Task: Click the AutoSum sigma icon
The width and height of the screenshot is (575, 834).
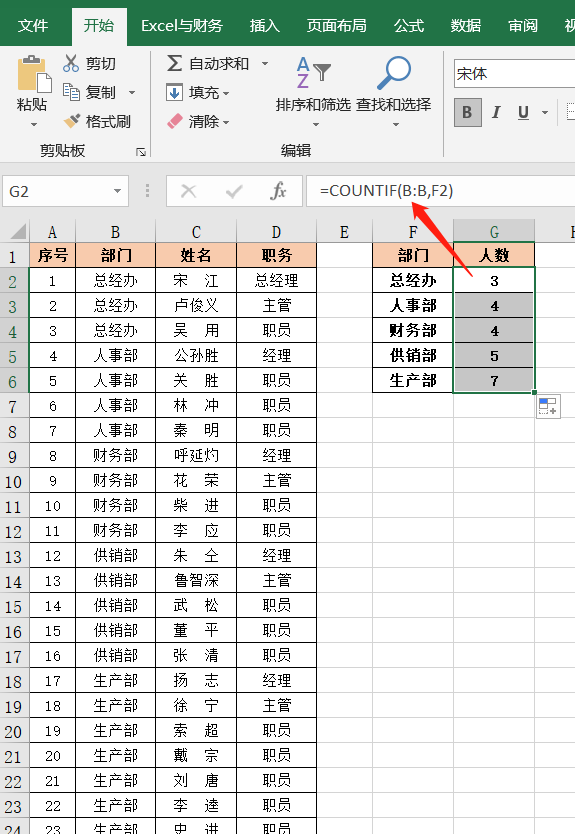Action: (174, 63)
